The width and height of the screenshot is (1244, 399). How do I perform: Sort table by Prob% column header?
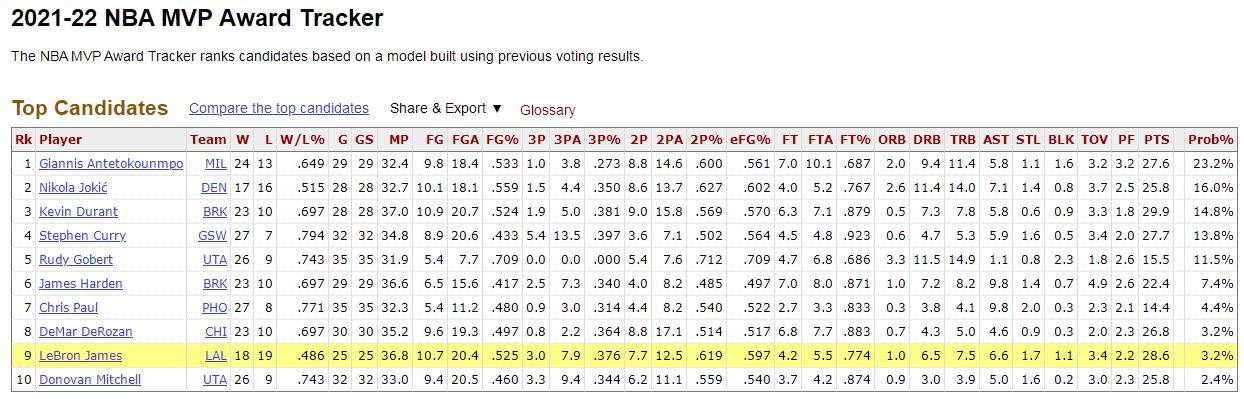(1210, 140)
